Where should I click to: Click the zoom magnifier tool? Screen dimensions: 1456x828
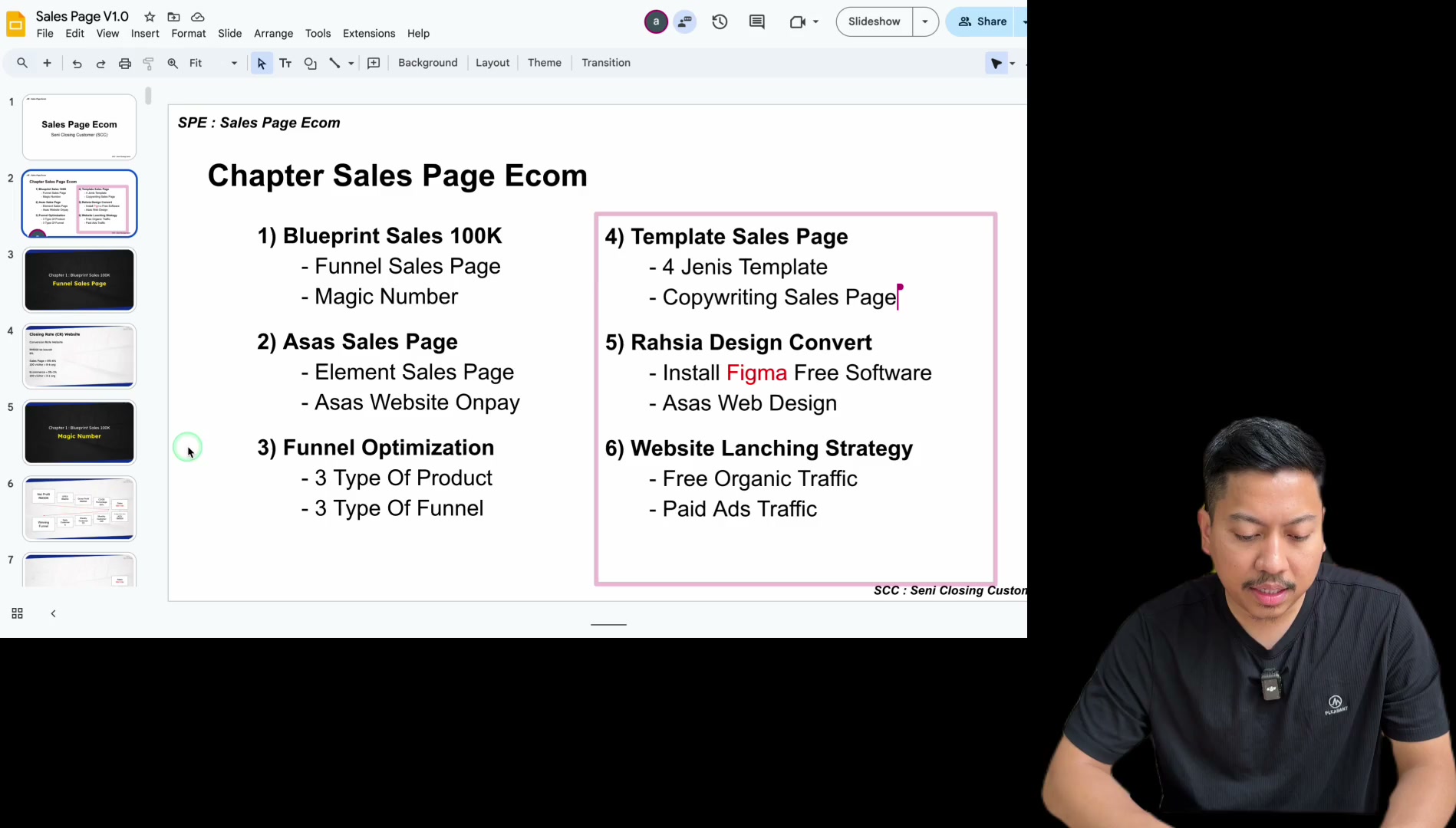[x=173, y=64]
